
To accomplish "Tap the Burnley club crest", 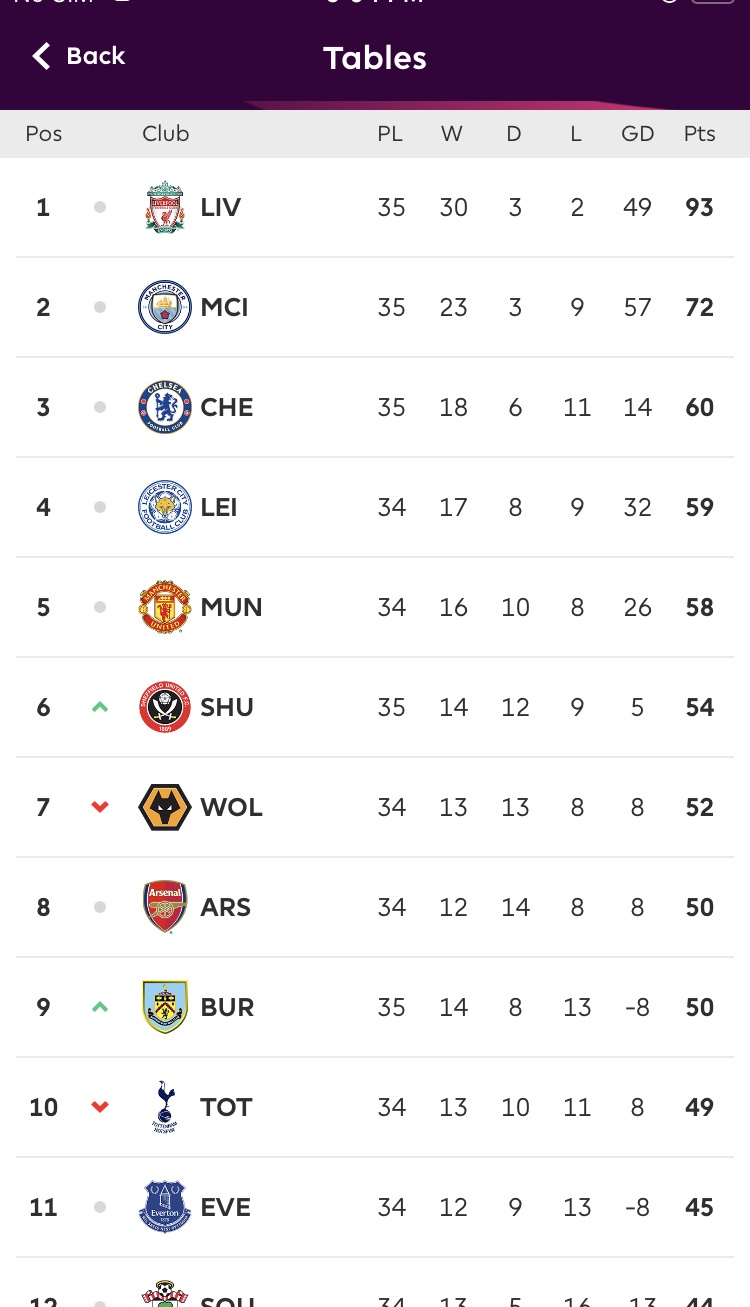I will point(165,1007).
